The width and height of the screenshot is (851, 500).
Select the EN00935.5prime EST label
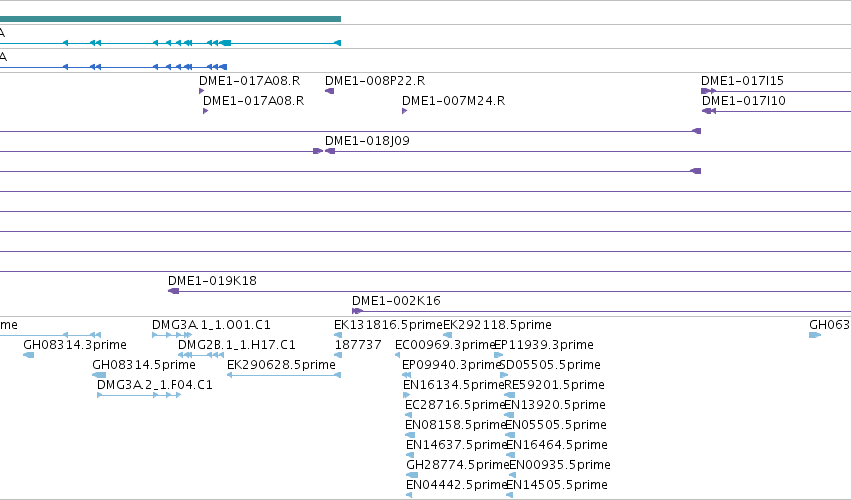tap(560, 465)
